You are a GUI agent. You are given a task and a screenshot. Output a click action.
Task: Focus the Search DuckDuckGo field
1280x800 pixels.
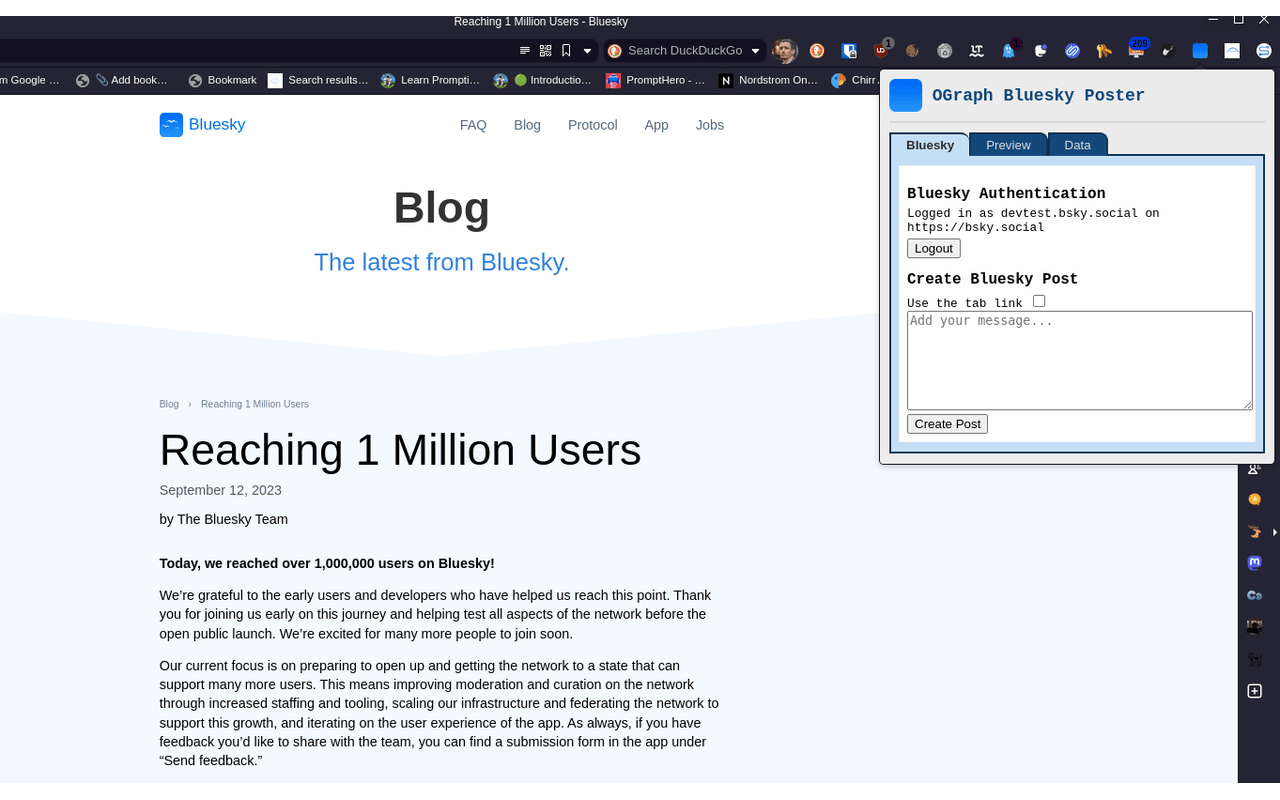click(685, 51)
